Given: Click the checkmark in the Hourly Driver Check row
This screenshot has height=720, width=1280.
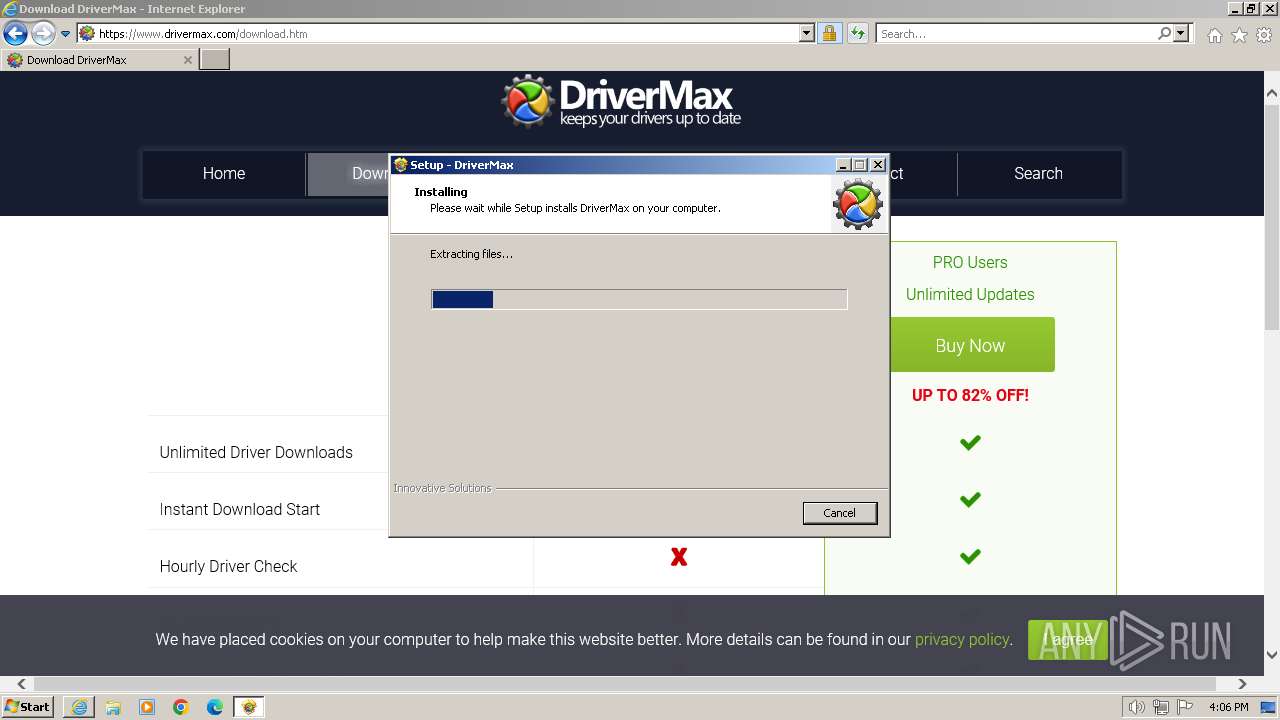Looking at the screenshot, I should pos(970,557).
